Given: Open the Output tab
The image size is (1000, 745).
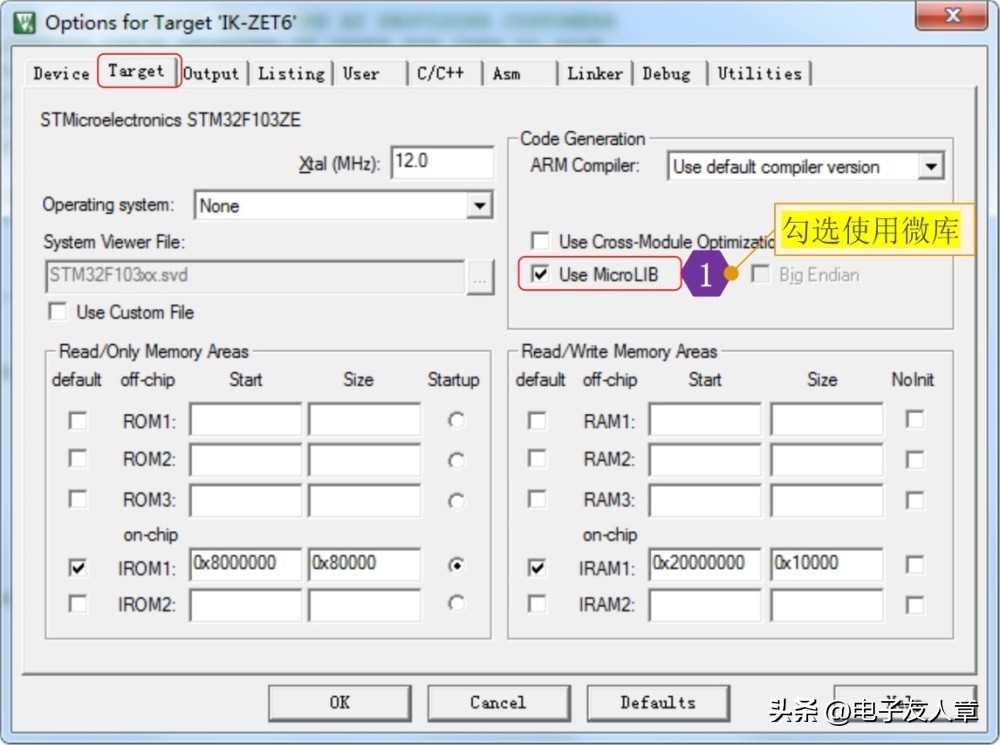Looking at the screenshot, I should coord(211,73).
